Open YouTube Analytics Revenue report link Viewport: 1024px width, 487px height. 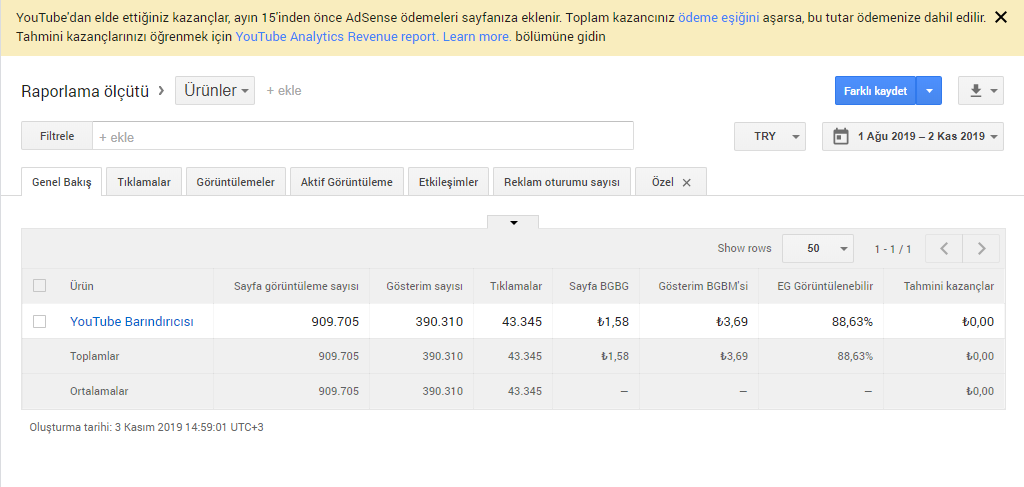[x=337, y=37]
